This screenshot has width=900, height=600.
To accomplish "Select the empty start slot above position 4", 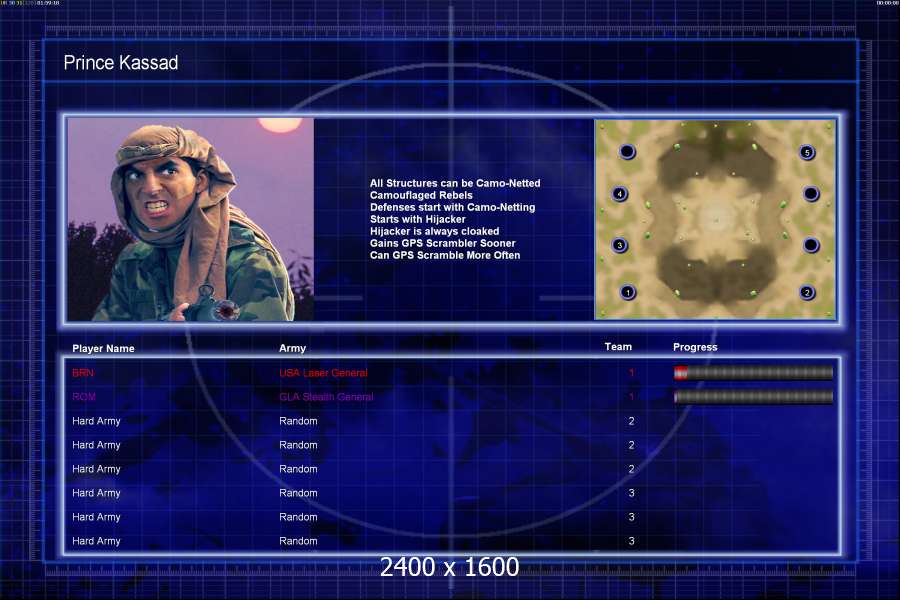I will [x=627, y=152].
